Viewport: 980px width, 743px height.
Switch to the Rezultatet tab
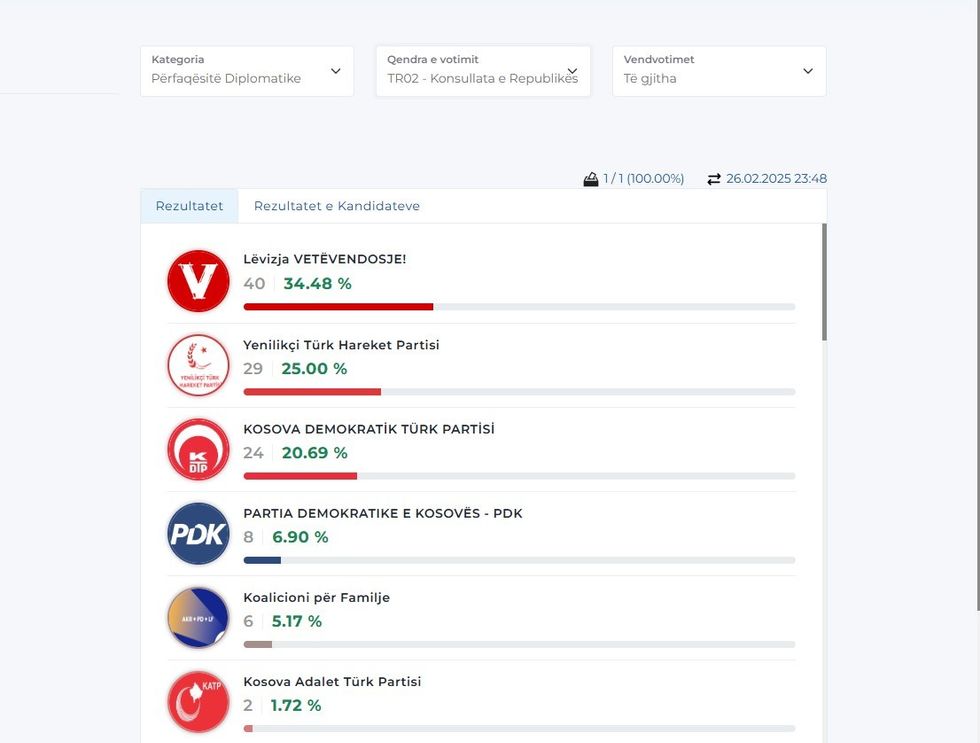click(x=189, y=206)
